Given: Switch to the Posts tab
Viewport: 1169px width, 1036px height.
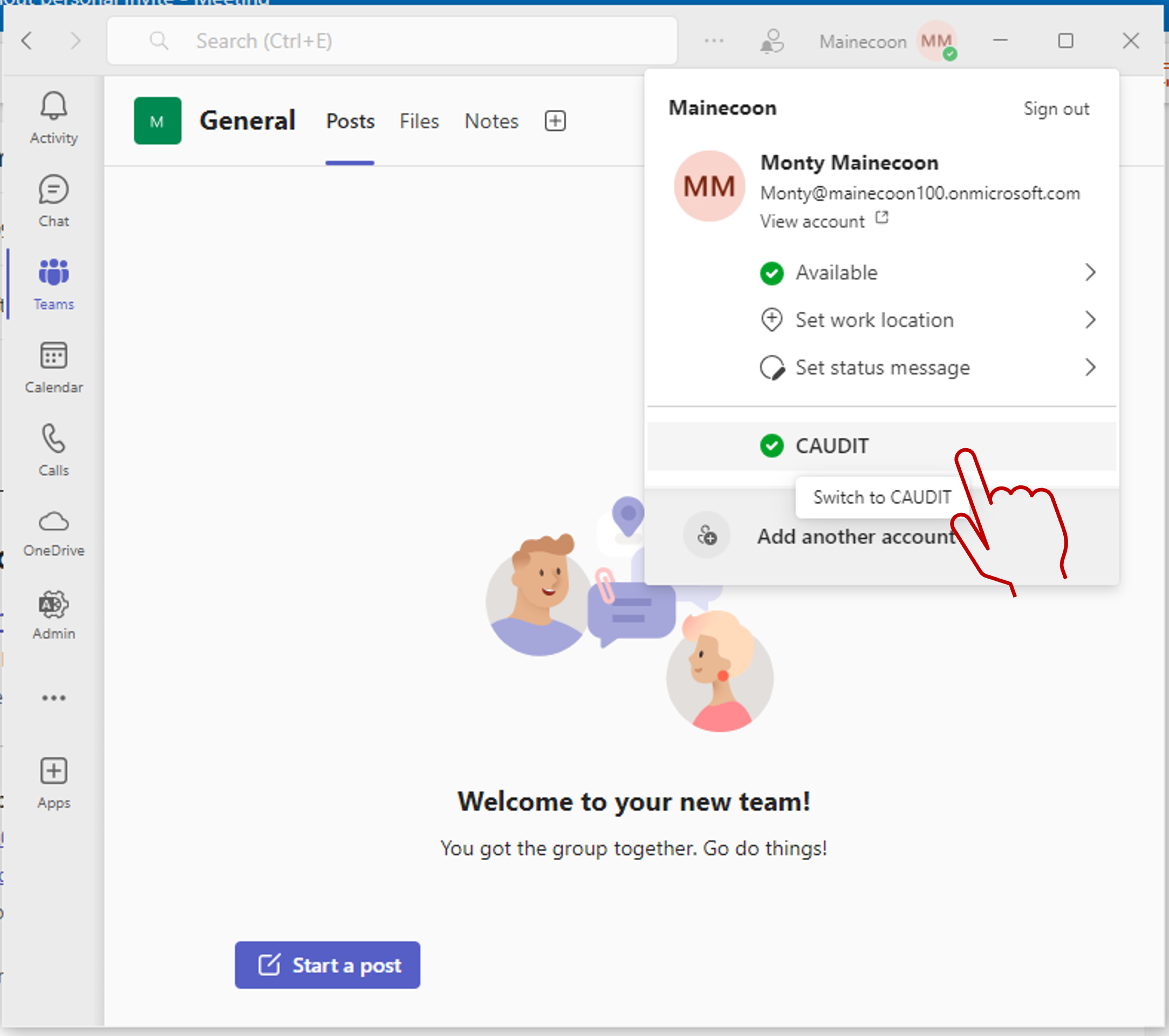Looking at the screenshot, I should tap(350, 121).
